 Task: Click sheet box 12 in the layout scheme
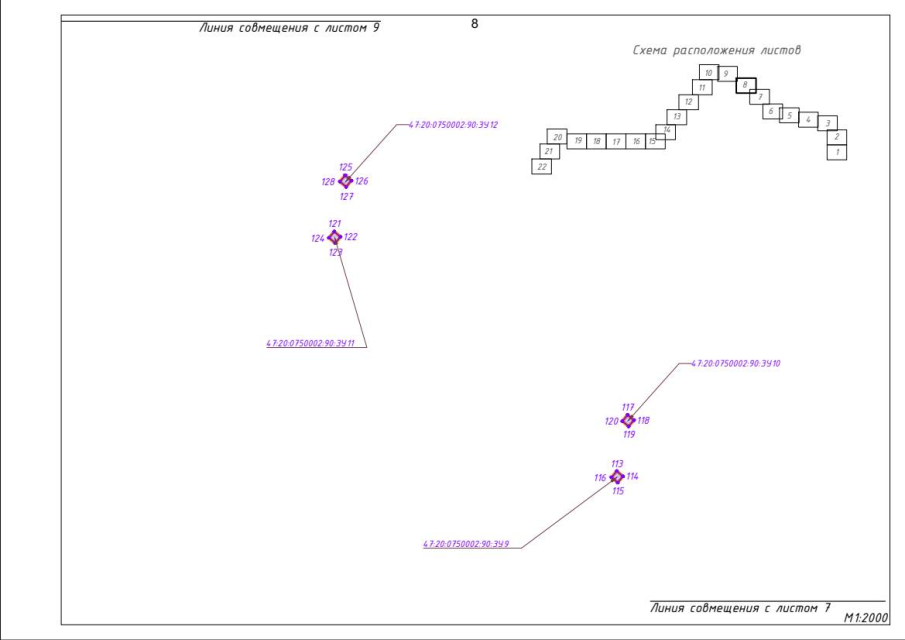tap(688, 102)
